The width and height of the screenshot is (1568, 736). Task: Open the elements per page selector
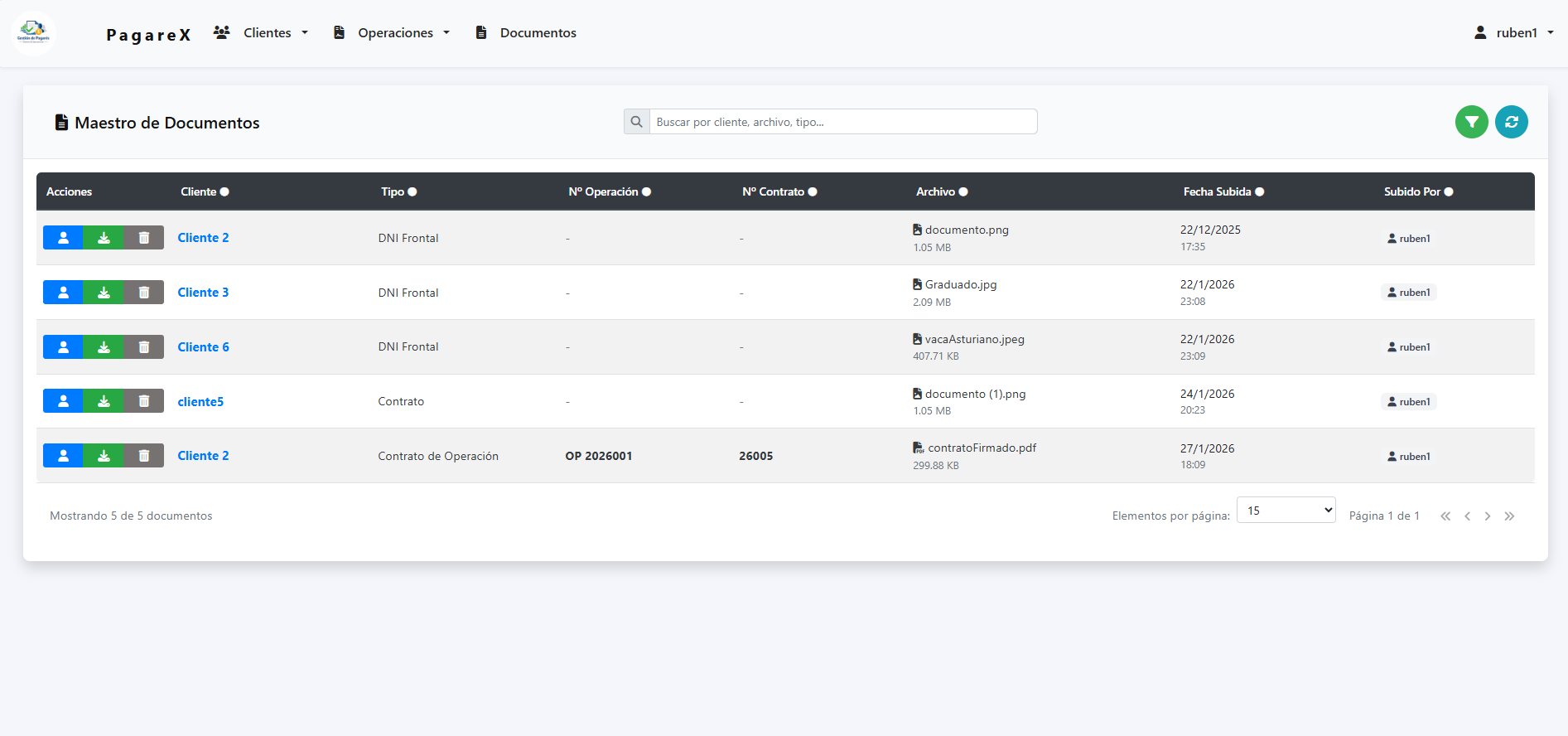coord(1286,511)
